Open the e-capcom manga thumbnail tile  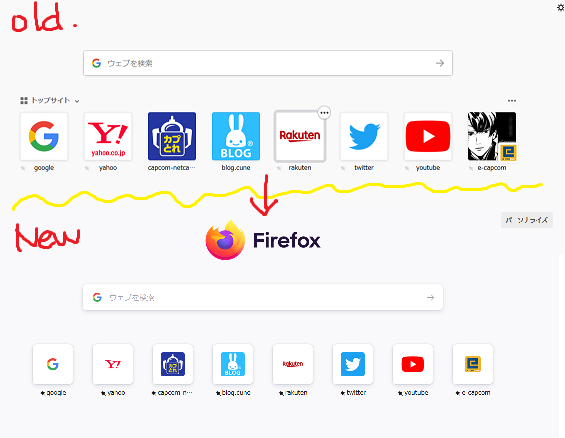point(492,136)
